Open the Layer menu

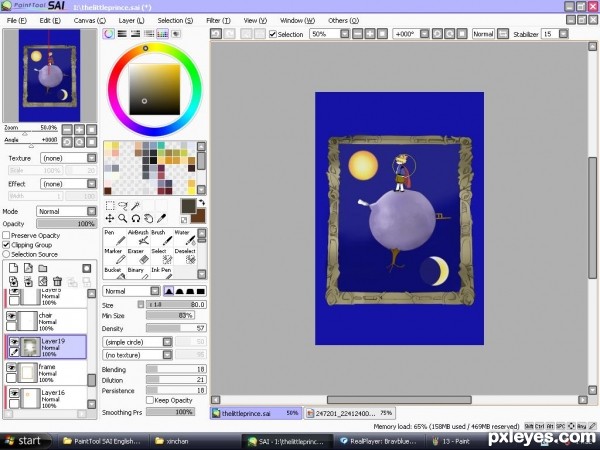tap(131, 20)
